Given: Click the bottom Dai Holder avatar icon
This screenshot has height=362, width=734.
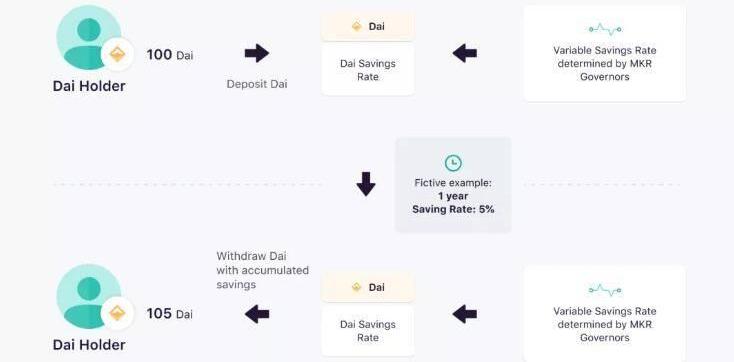Looking at the screenshot, I should [88, 296].
